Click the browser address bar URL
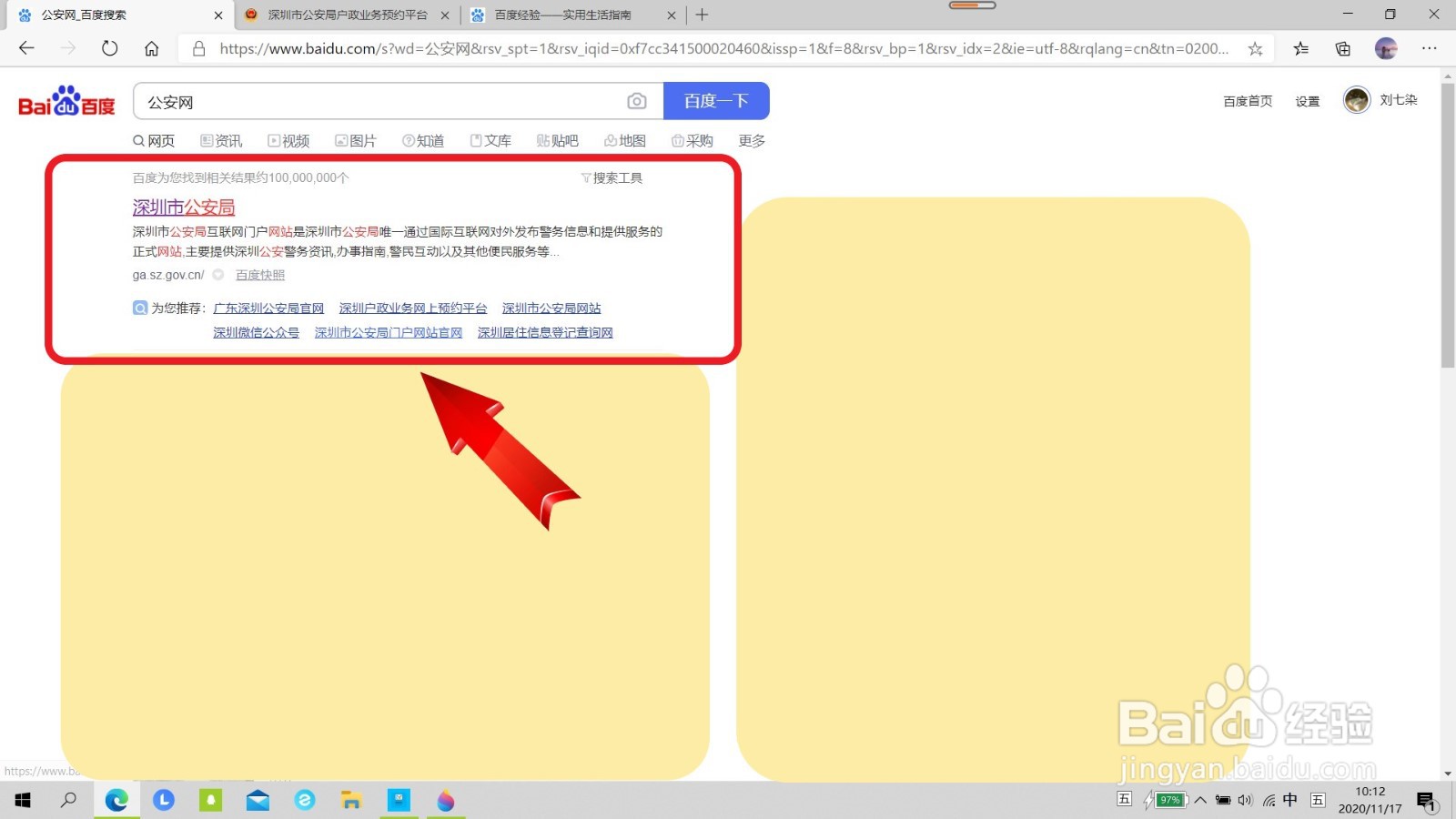This screenshot has height=819, width=1456. [723, 49]
